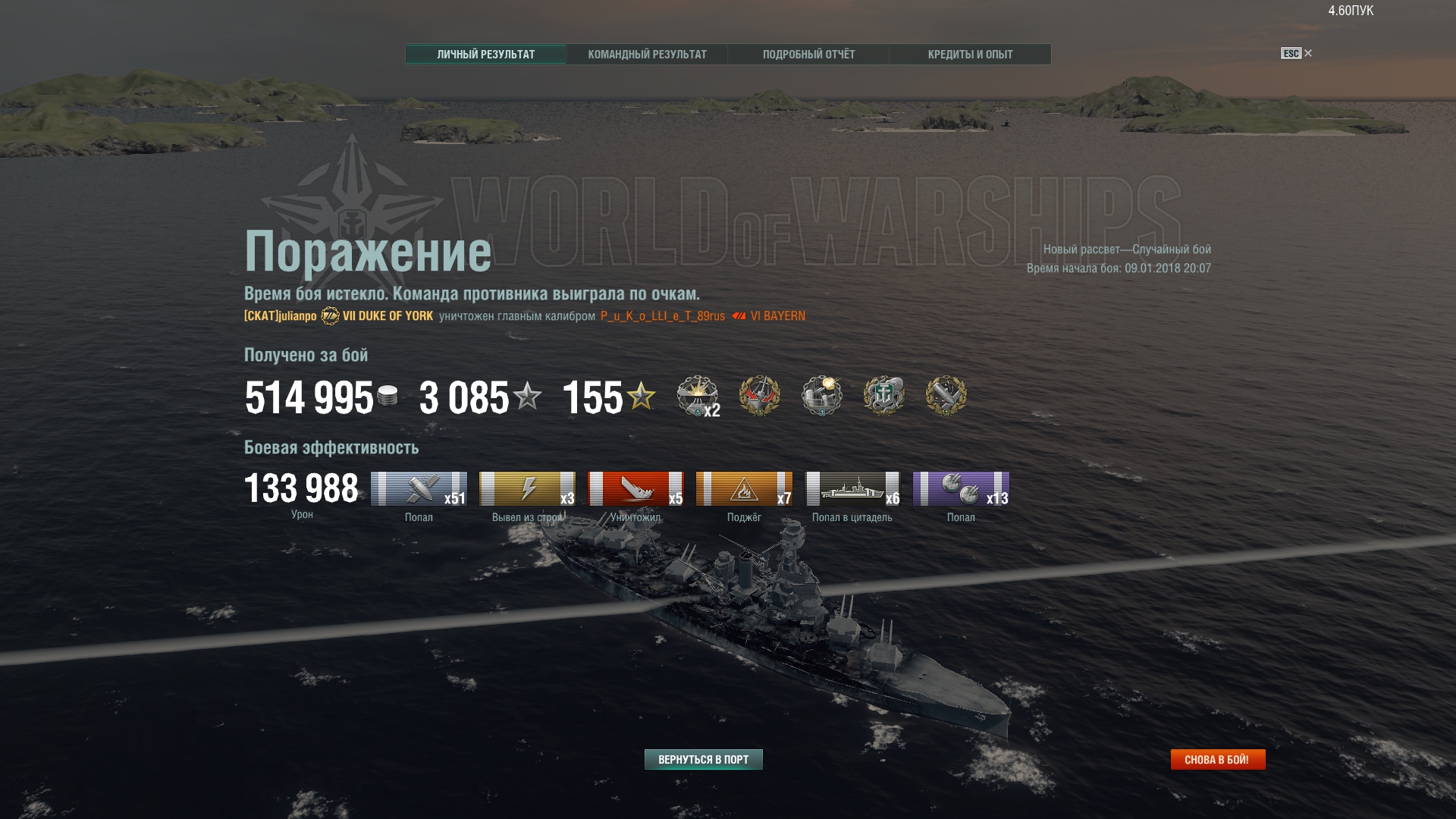Click the fourth achievement medal with anchor shield
The height and width of the screenshot is (819, 1456).
point(884,396)
